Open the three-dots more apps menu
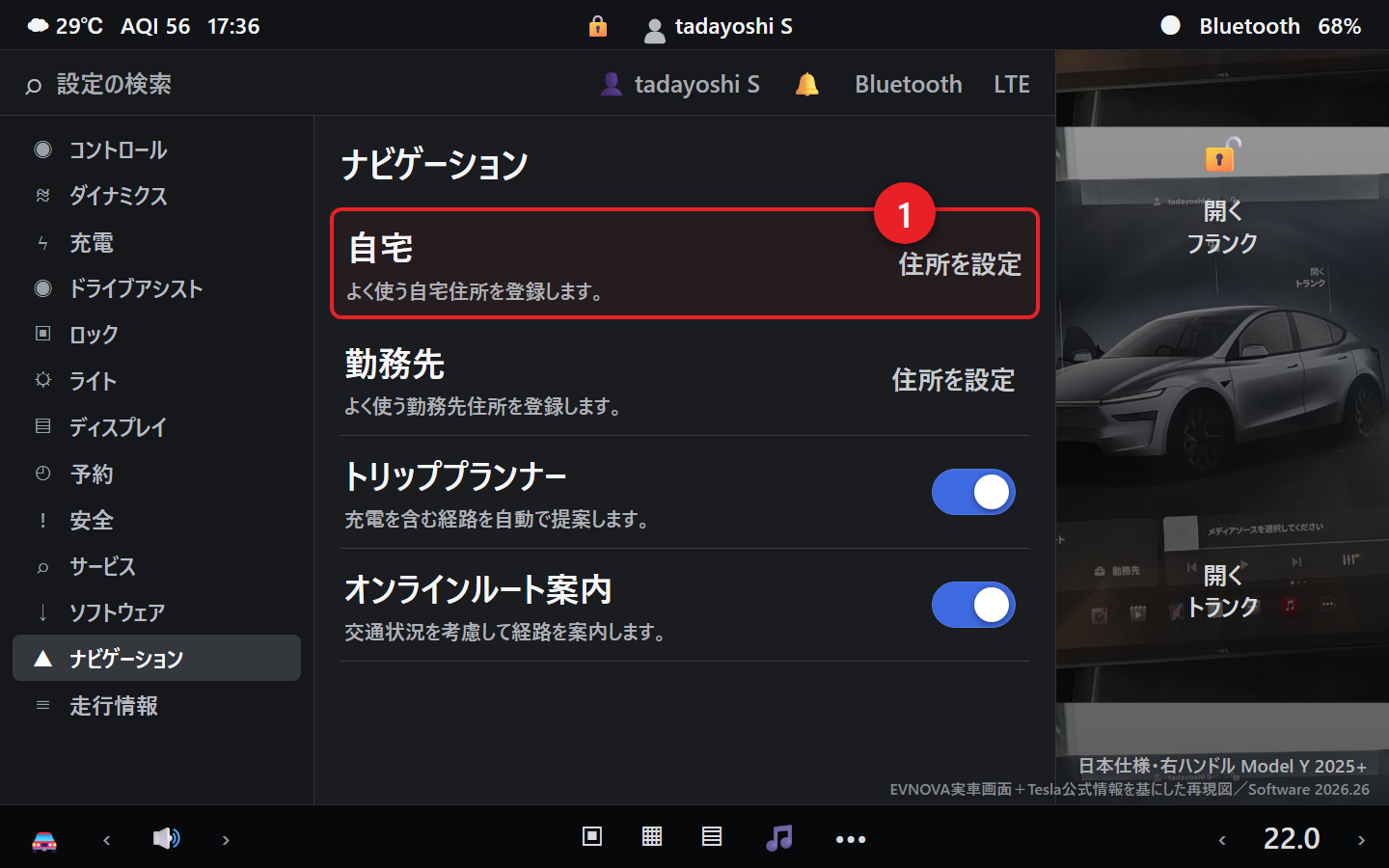The height and width of the screenshot is (868, 1389). pos(850,839)
